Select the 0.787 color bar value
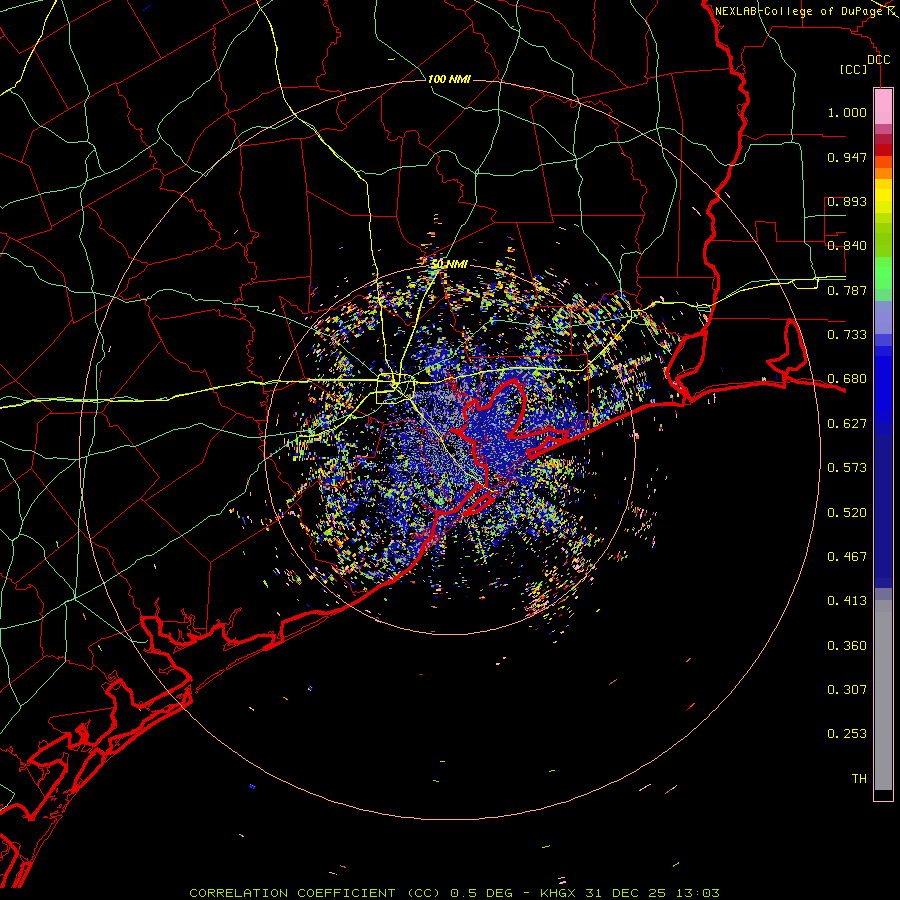 (x=847, y=290)
